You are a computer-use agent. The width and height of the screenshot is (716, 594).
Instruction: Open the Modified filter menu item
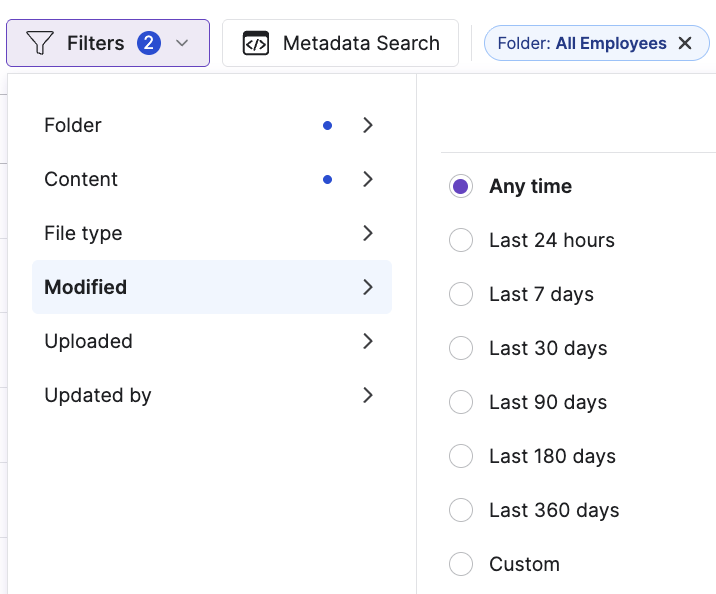(x=86, y=287)
